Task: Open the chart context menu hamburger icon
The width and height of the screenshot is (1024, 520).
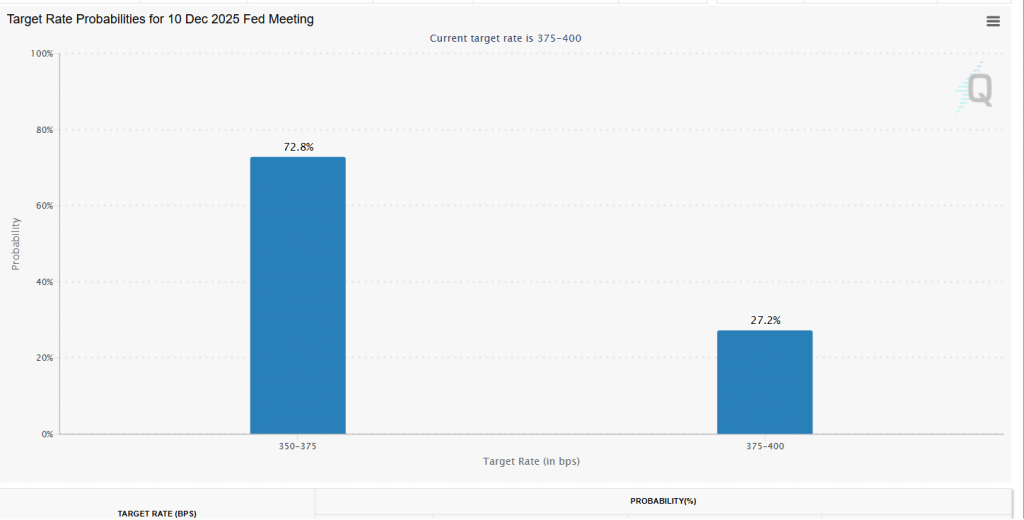Action: [992, 21]
